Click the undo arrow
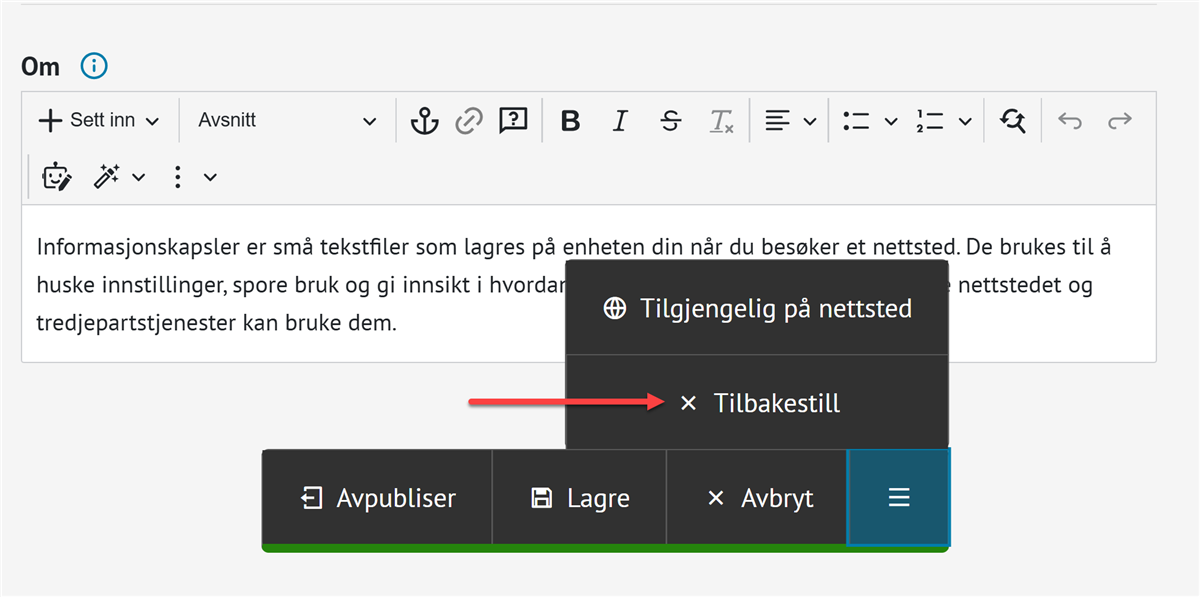 point(1070,121)
